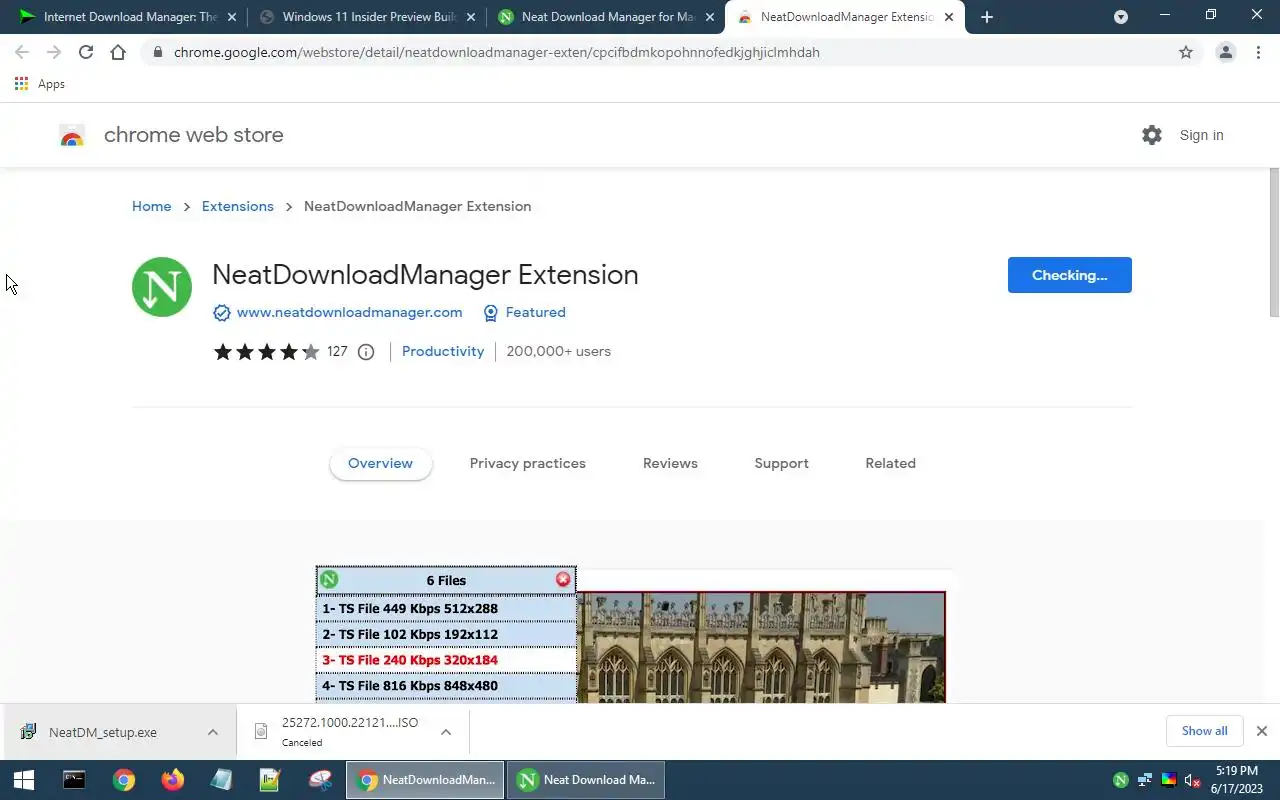Open the tab search dropdown
The width and height of the screenshot is (1280, 800).
pos(1121,17)
